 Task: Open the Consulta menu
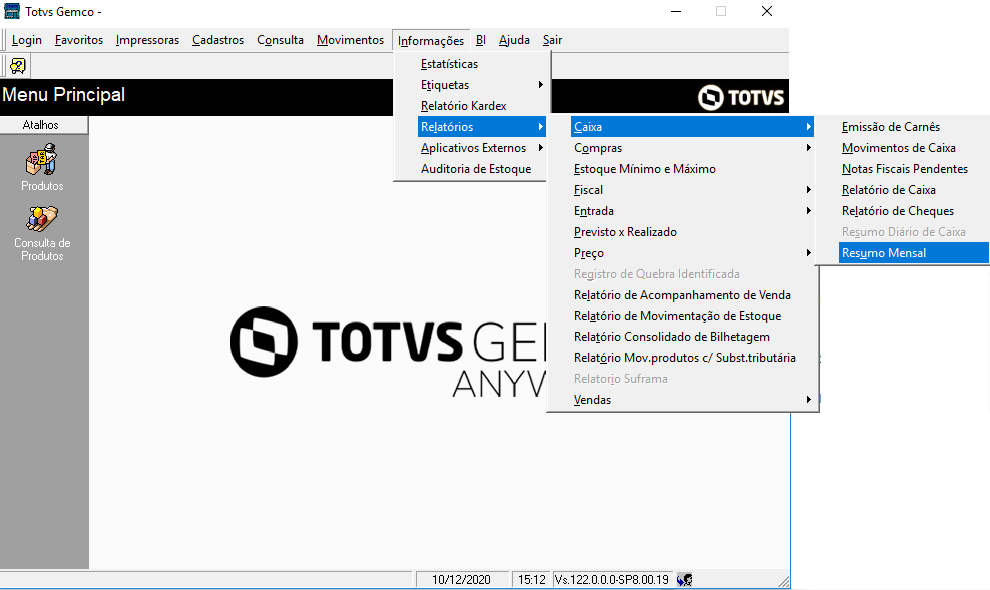(280, 40)
